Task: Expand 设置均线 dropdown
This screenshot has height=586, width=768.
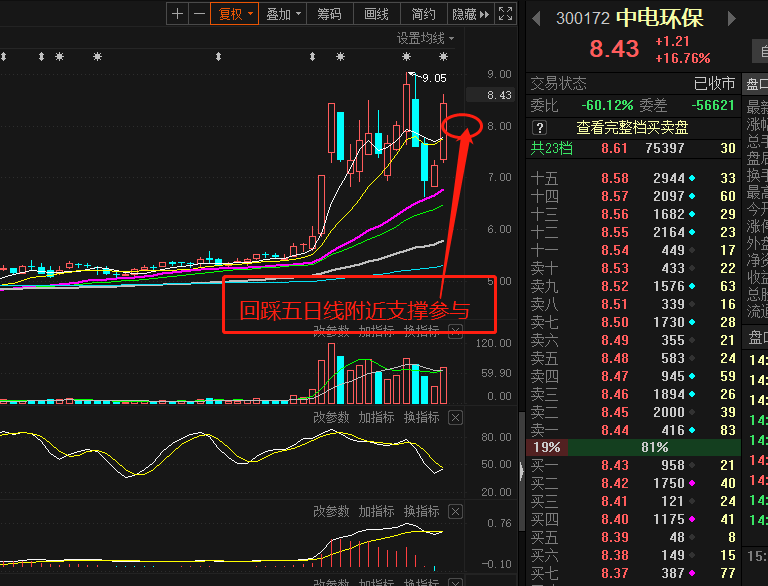Action: [x=425, y=38]
